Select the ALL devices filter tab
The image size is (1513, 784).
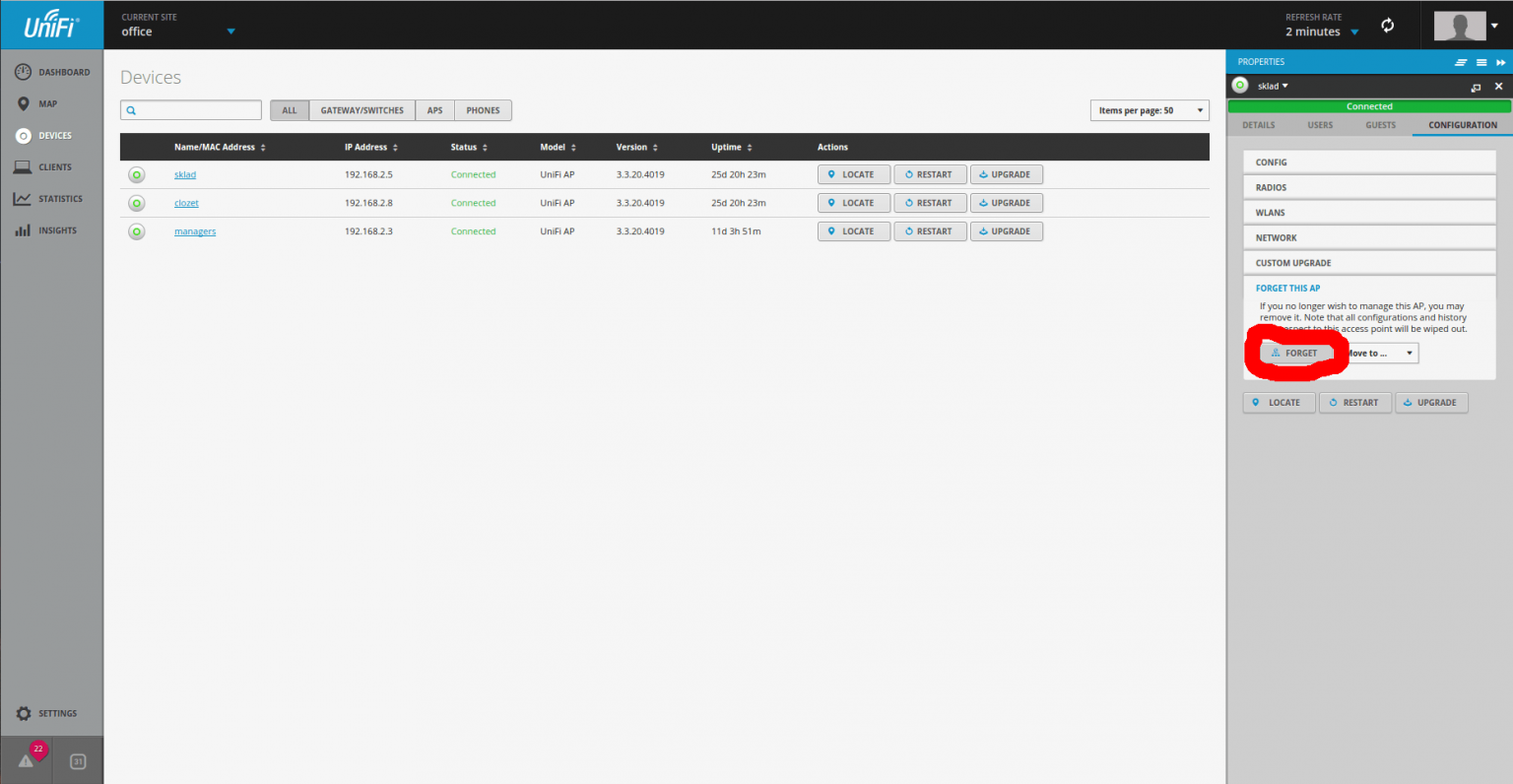(x=290, y=110)
